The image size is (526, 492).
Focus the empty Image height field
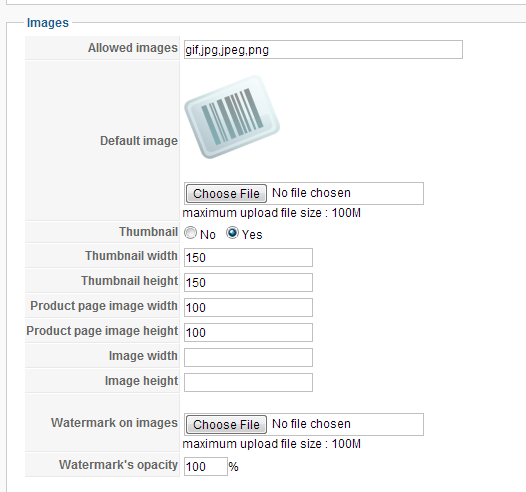click(x=248, y=382)
